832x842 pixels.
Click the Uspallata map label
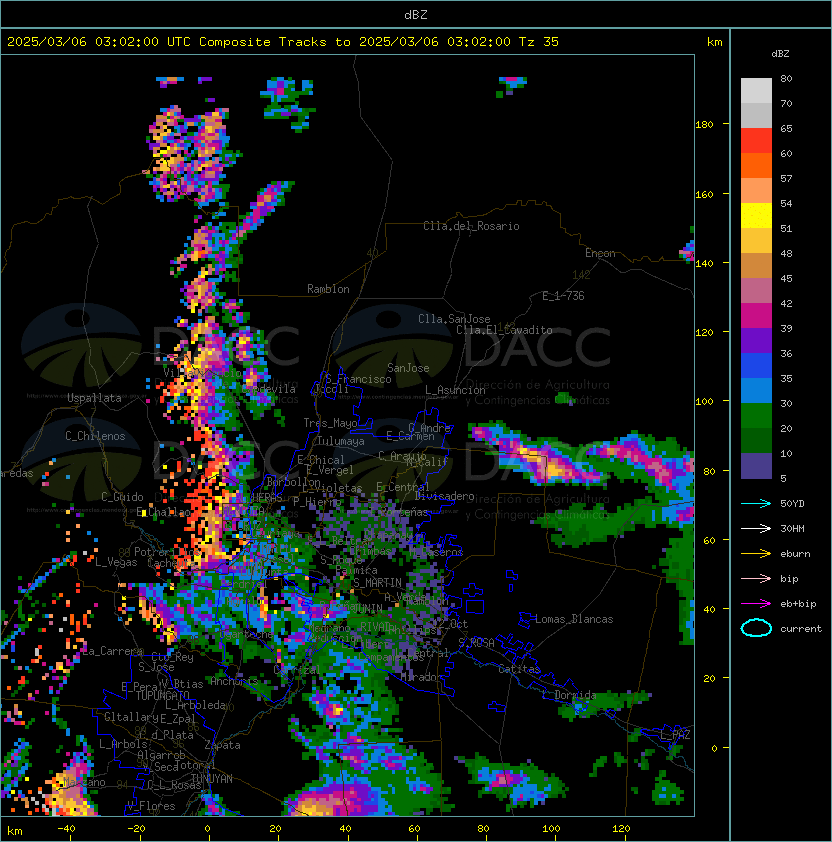pyautogui.click(x=94, y=398)
